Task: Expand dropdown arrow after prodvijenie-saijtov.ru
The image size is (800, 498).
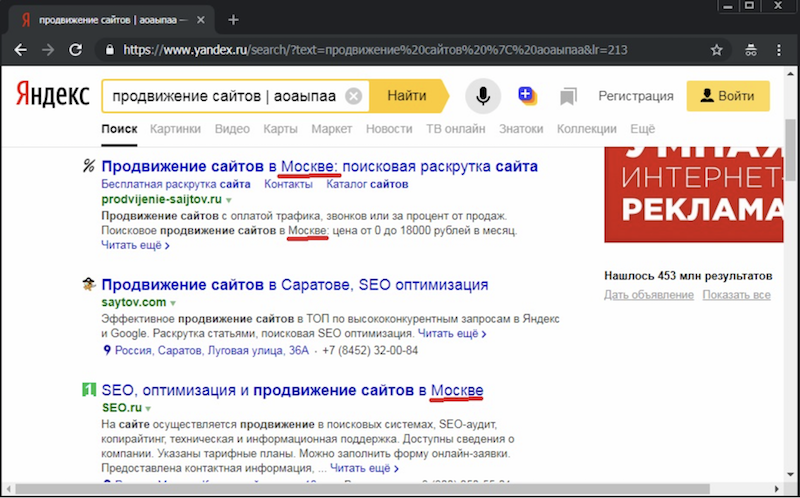Action: click(x=229, y=200)
